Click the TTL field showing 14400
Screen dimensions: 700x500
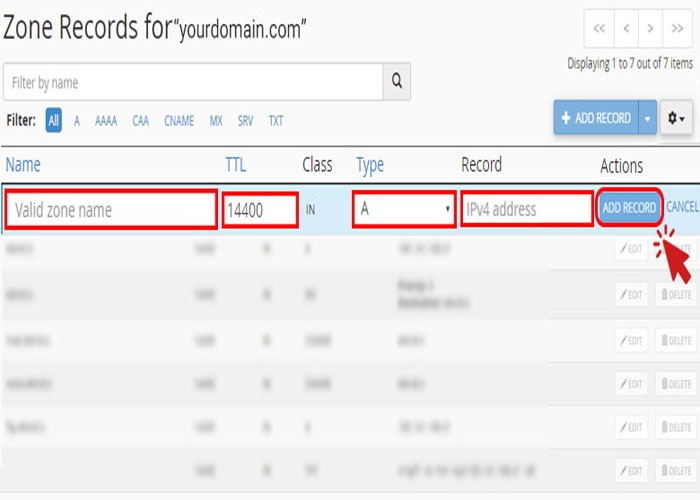coord(260,210)
